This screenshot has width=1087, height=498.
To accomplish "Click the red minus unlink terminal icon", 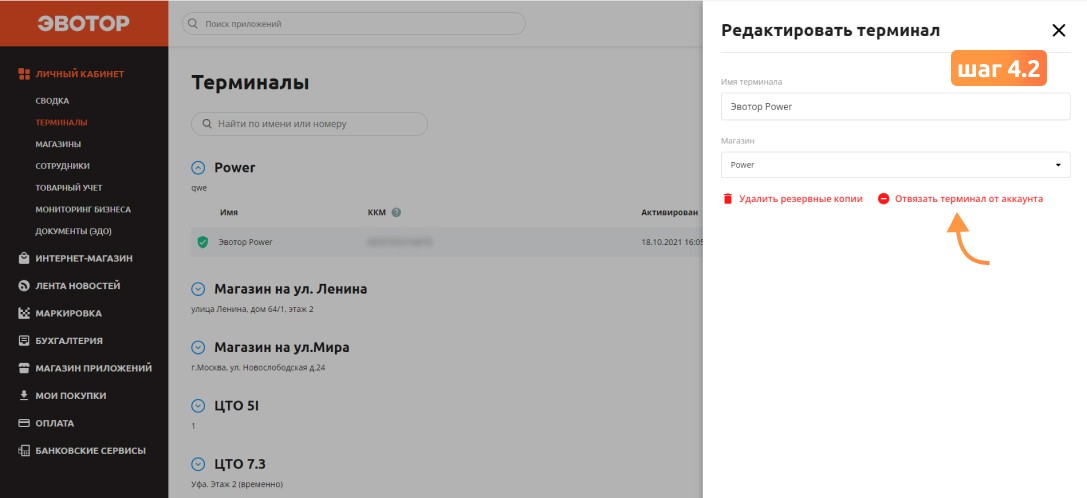I will click(x=883, y=199).
